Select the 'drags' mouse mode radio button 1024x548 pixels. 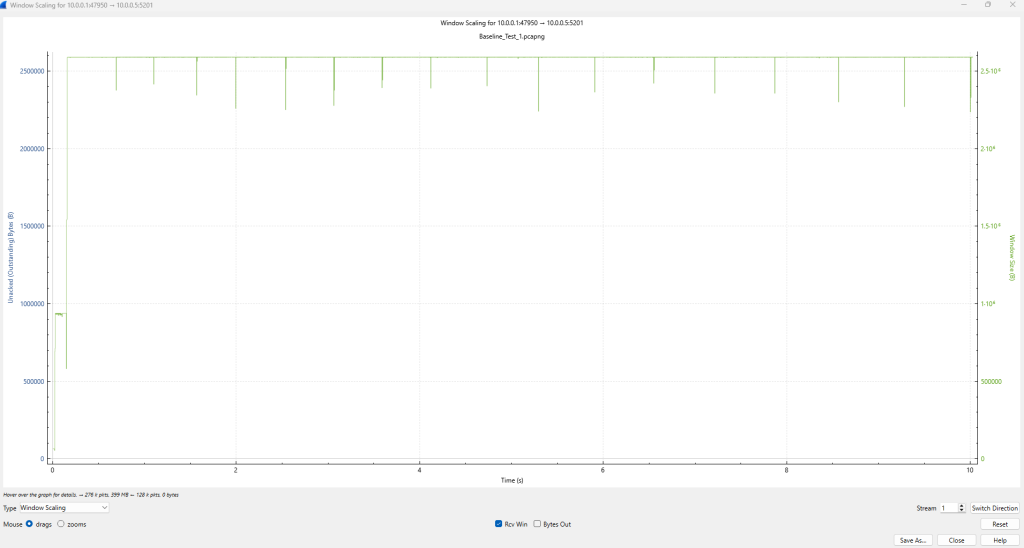tap(29, 524)
